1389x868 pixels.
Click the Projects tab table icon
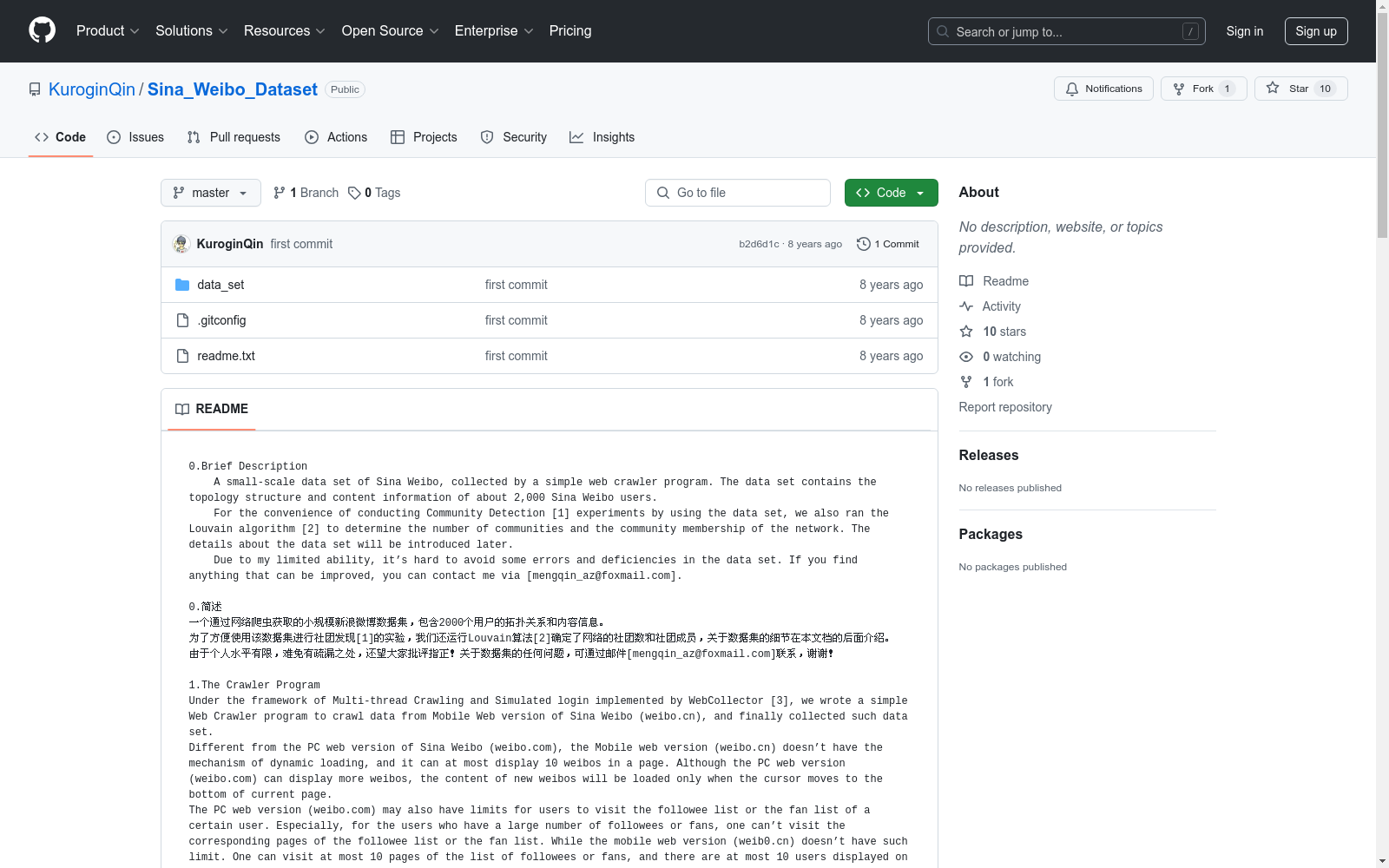click(x=398, y=137)
